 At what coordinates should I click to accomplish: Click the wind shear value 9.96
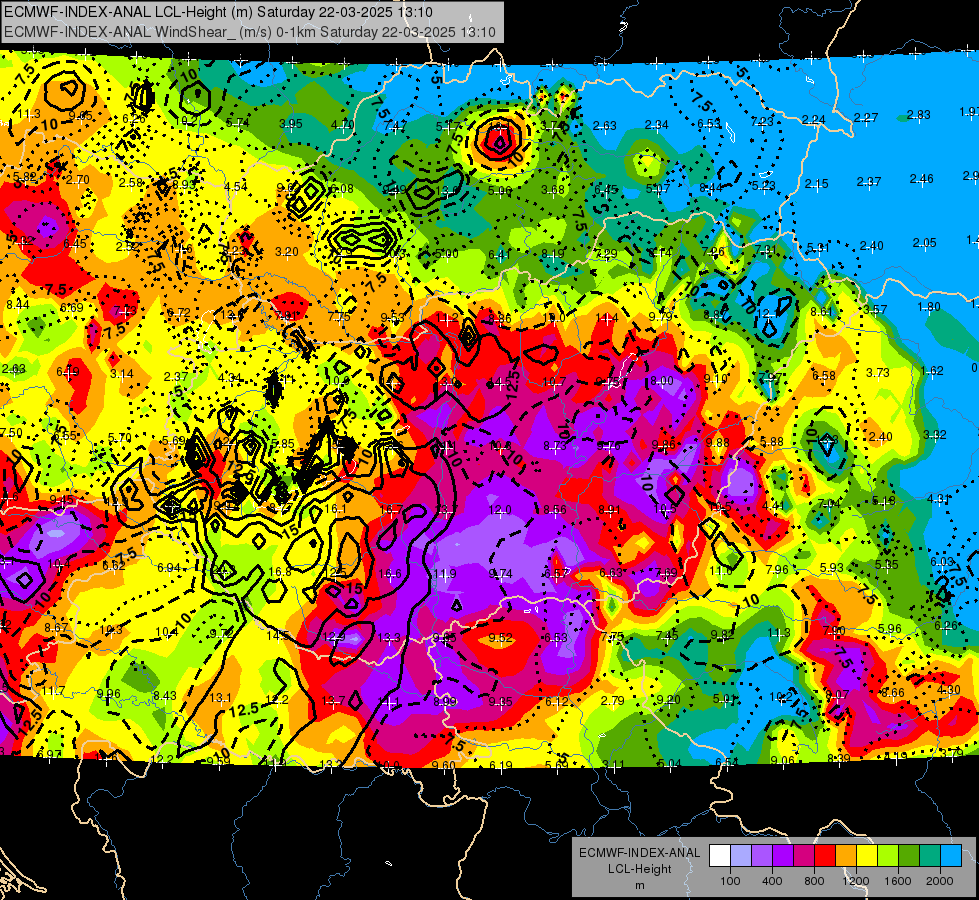pyautogui.click(x=109, y=693)
